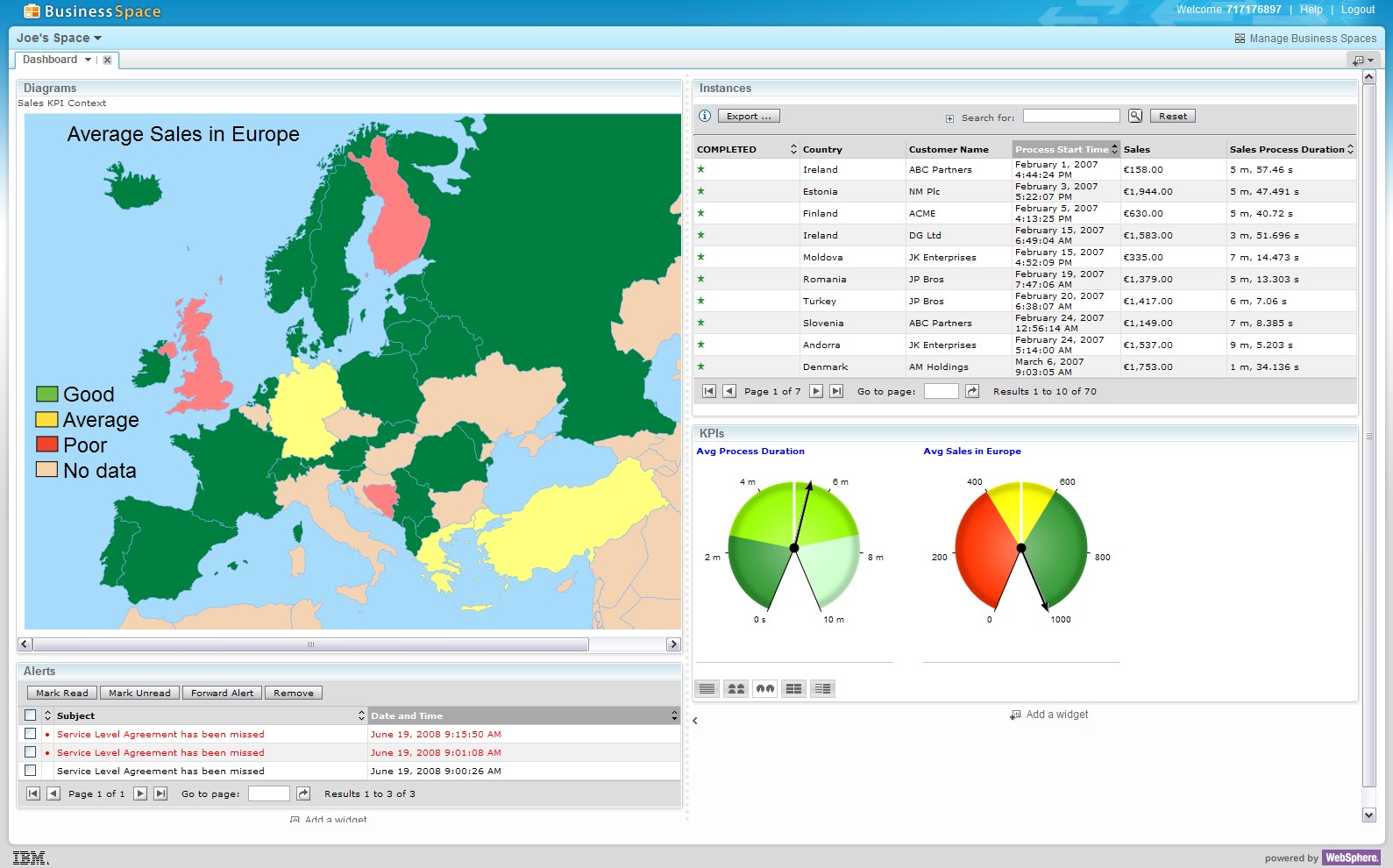
Task: Select the Dashboard tab
Action: (x=50, y=60)
